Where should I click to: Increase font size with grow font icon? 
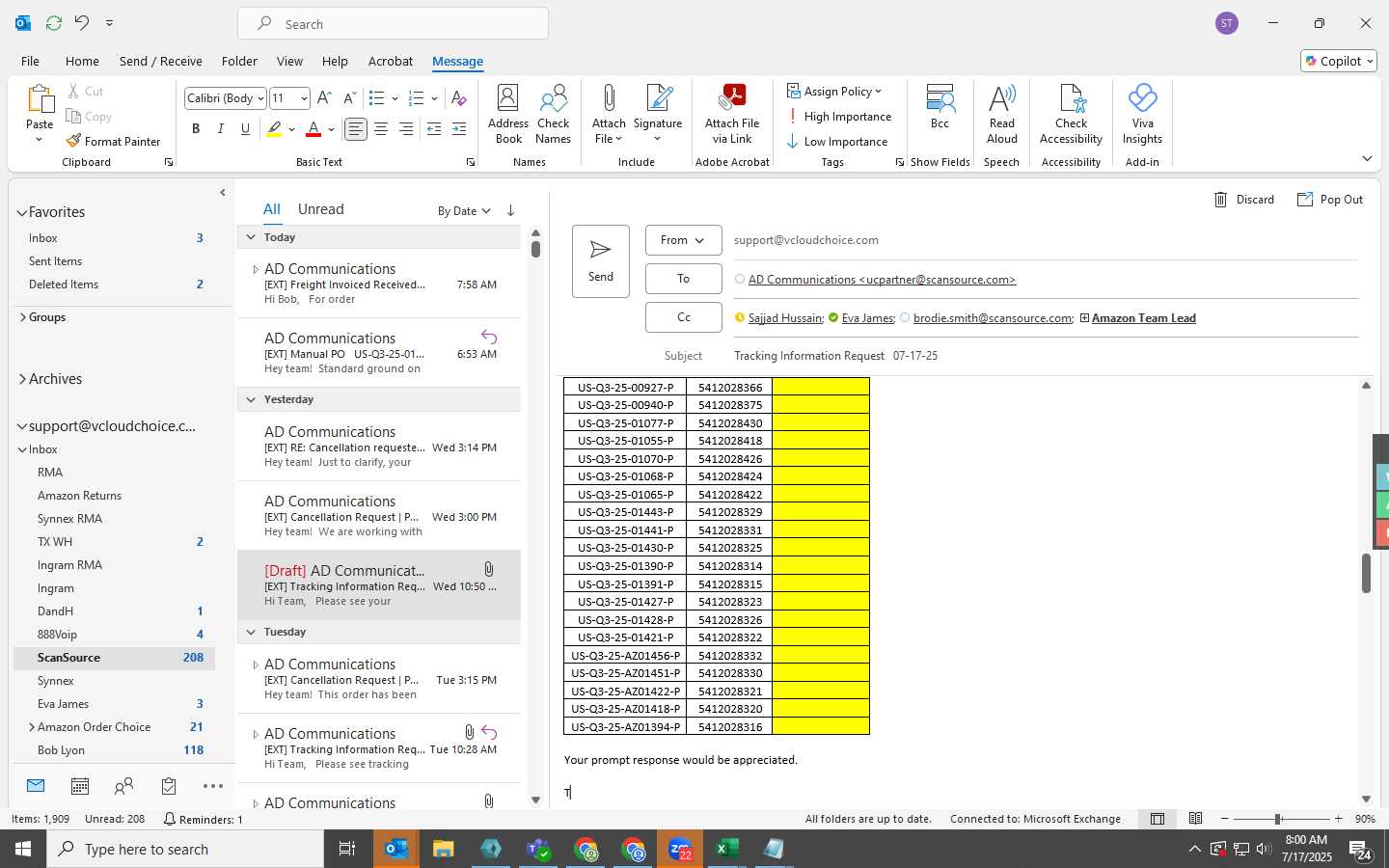pos(324,98)
